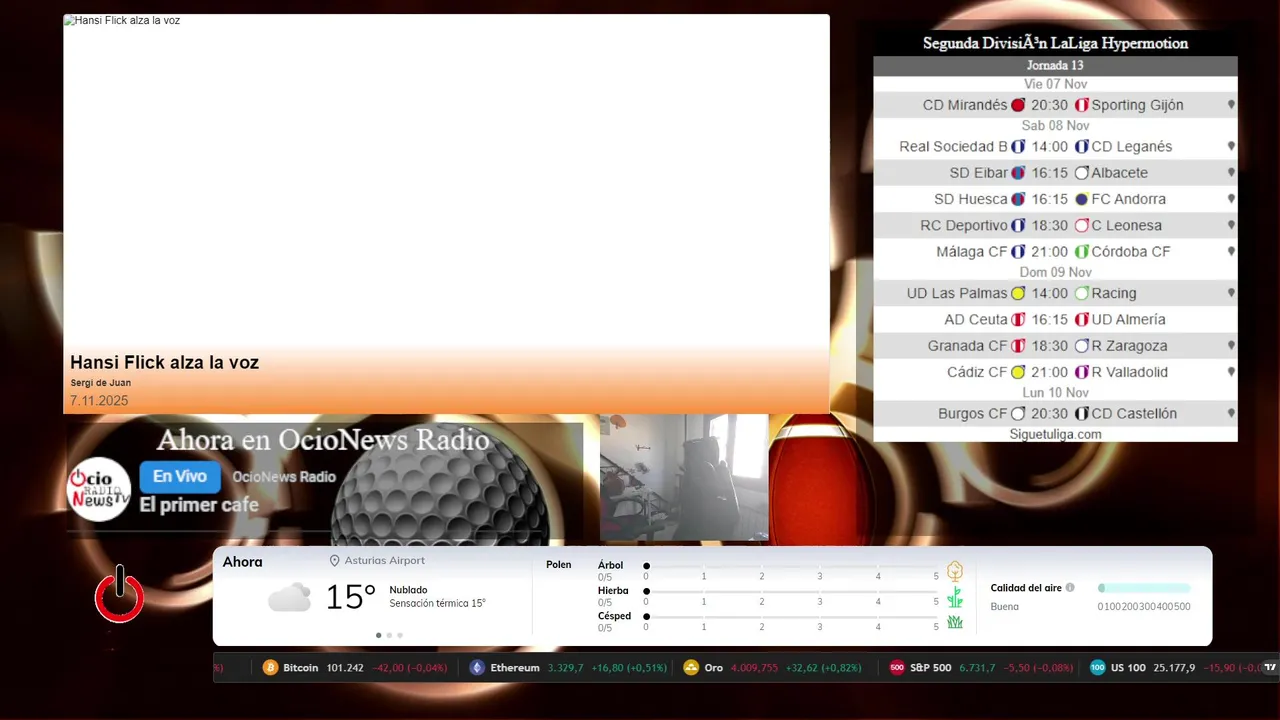Click the map pin on Málaga CF row

(x=1231, y=252)
